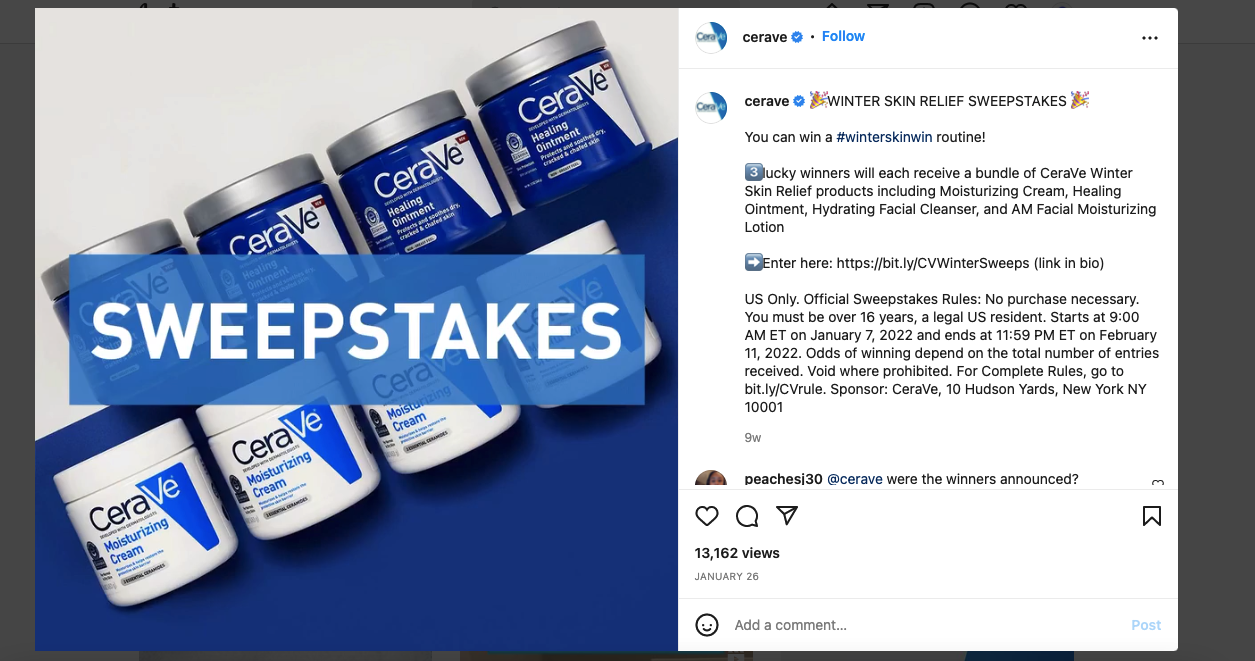The width and height of the screenshot is (1255, 661).
Task: Open the emoji picker in comment box
Action: tap(707, 625)
